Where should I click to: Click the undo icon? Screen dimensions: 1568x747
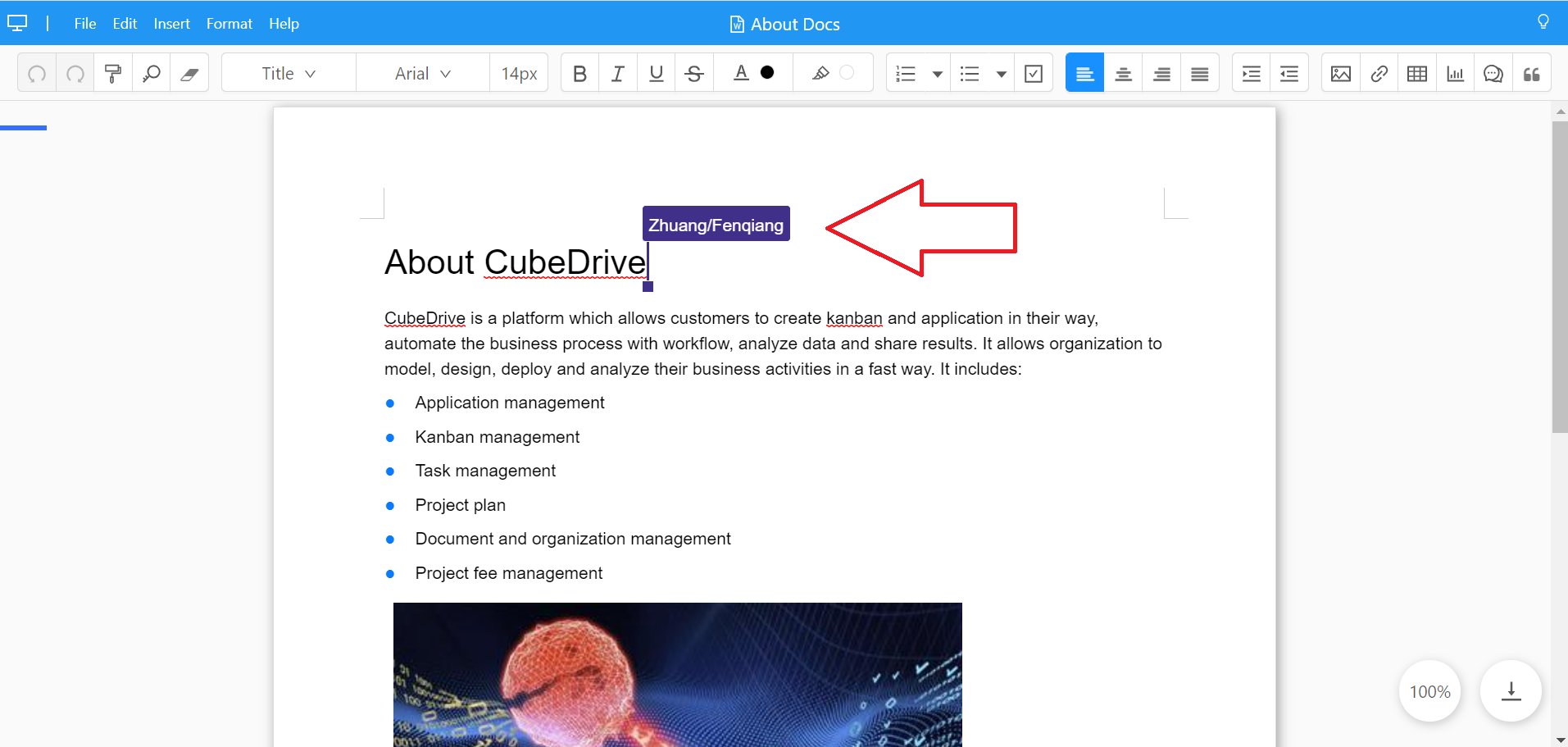pyautogui.click(x=37, y=74)
